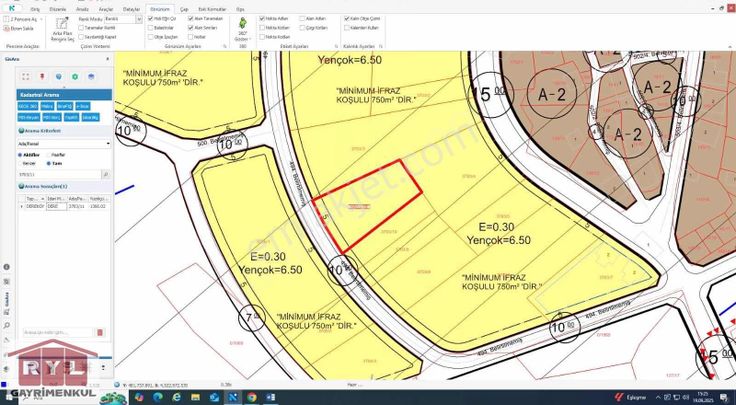Collapse the Arama Kriterleri section

21,131
